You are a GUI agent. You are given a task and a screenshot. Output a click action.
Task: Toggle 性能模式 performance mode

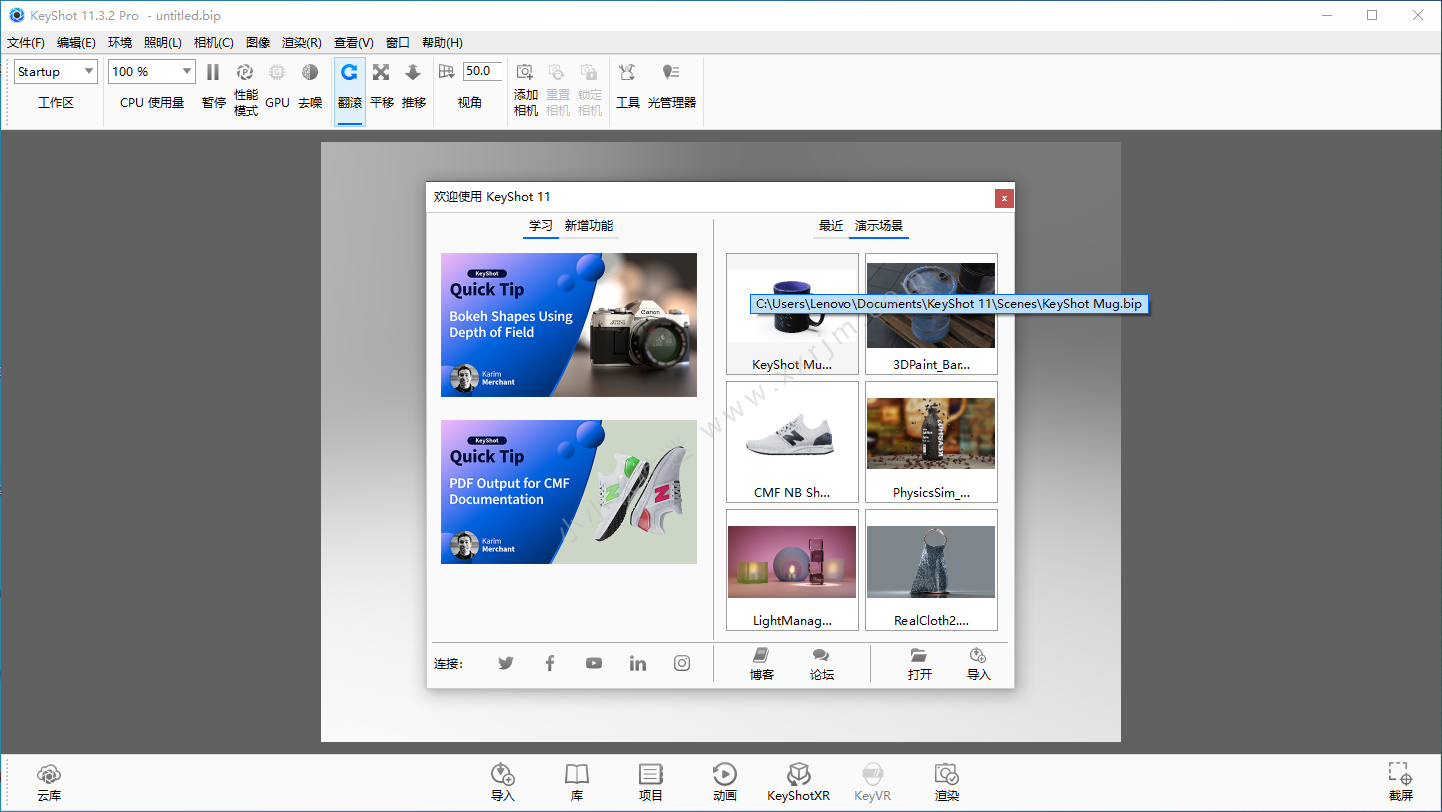click(245, 72)
